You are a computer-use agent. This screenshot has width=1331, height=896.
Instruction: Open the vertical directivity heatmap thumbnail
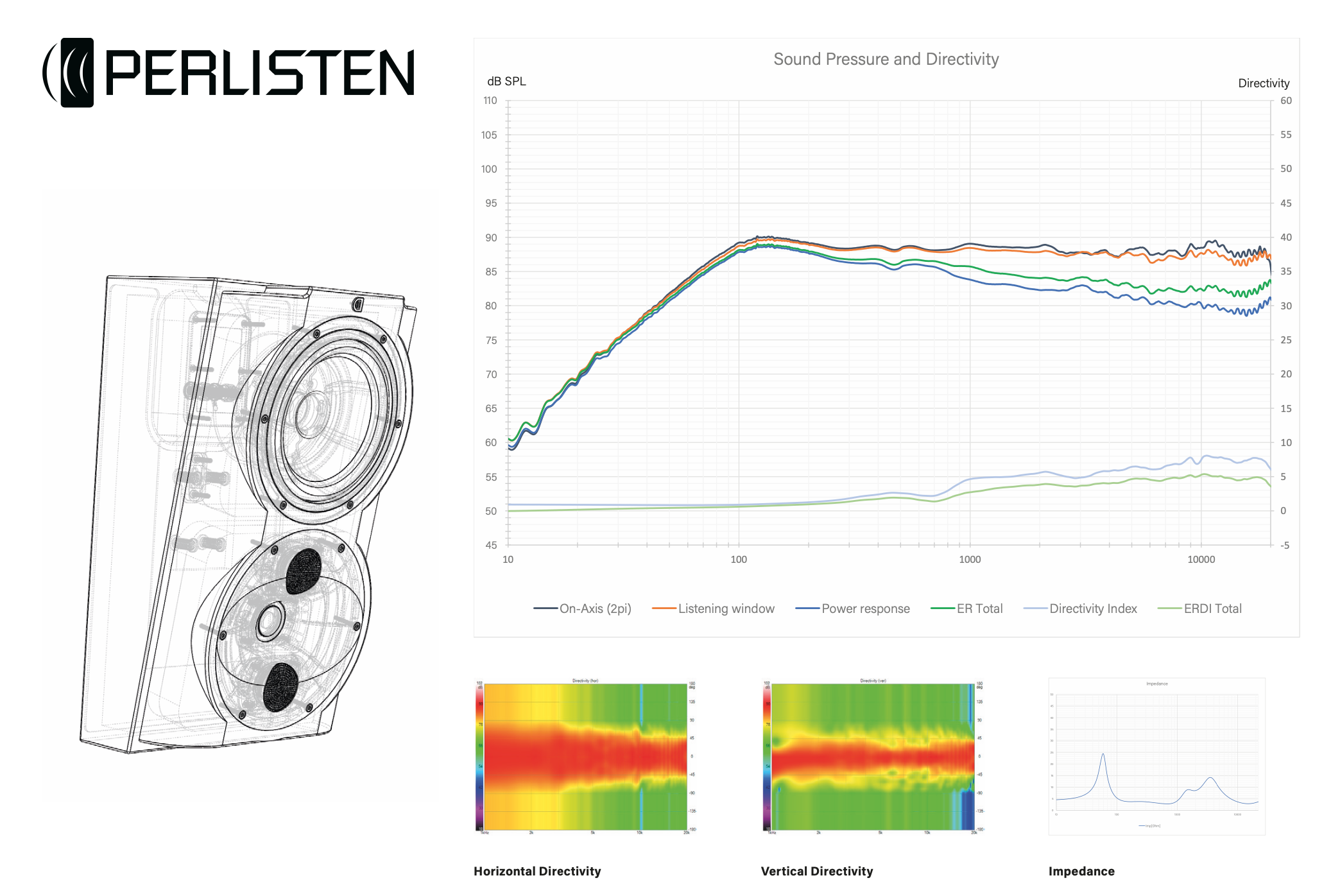pyautogui.click(x=873, y=756)
